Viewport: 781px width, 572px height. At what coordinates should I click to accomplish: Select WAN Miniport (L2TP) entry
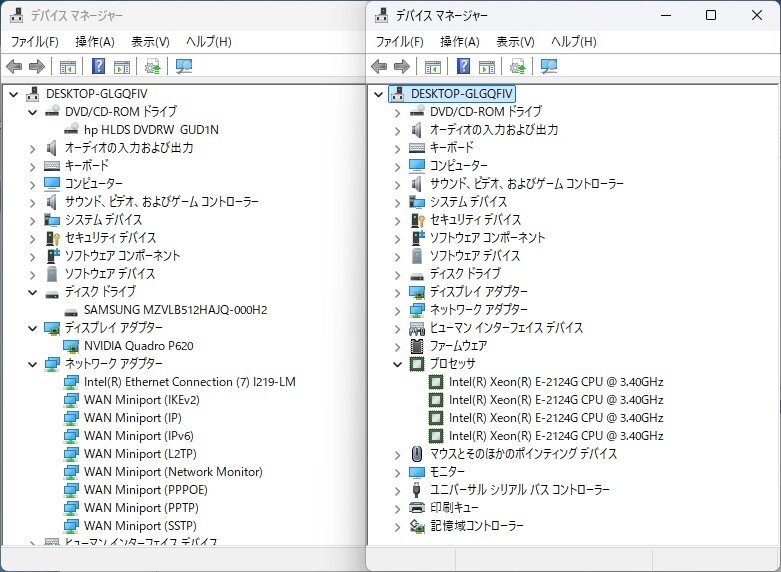[x=140, y=453]
